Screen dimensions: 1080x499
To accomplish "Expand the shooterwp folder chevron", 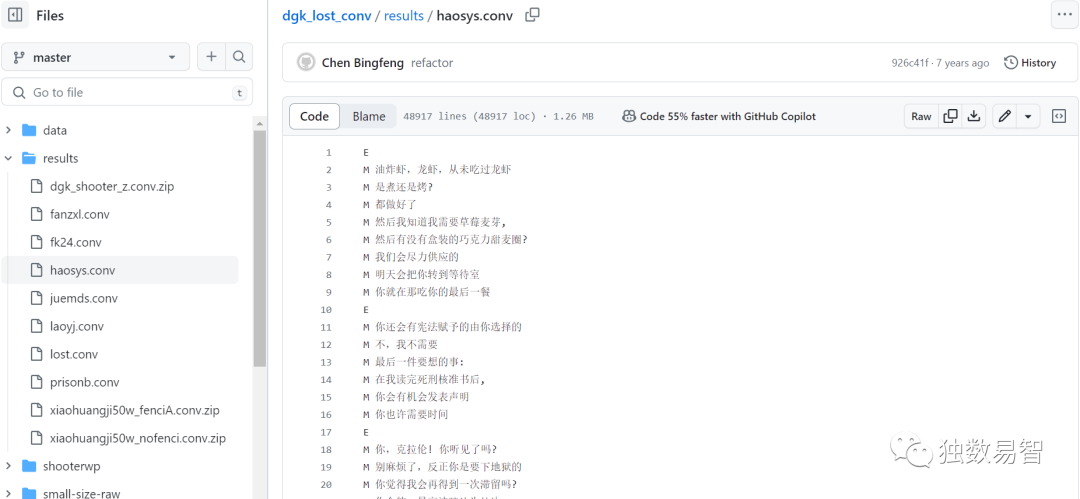I will click(x=8, y=467).
